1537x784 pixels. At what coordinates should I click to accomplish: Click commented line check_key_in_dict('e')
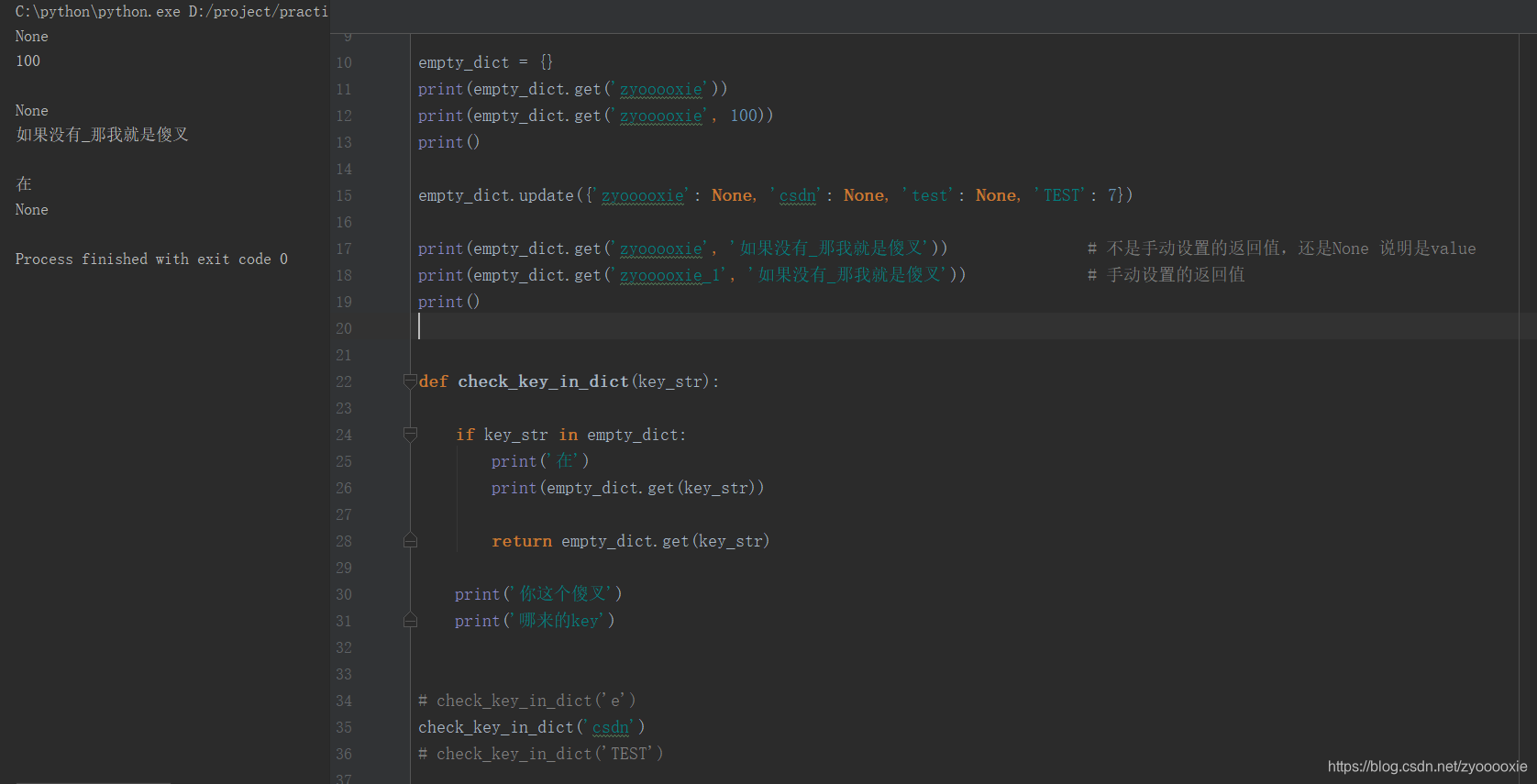[x=527, y=701]
